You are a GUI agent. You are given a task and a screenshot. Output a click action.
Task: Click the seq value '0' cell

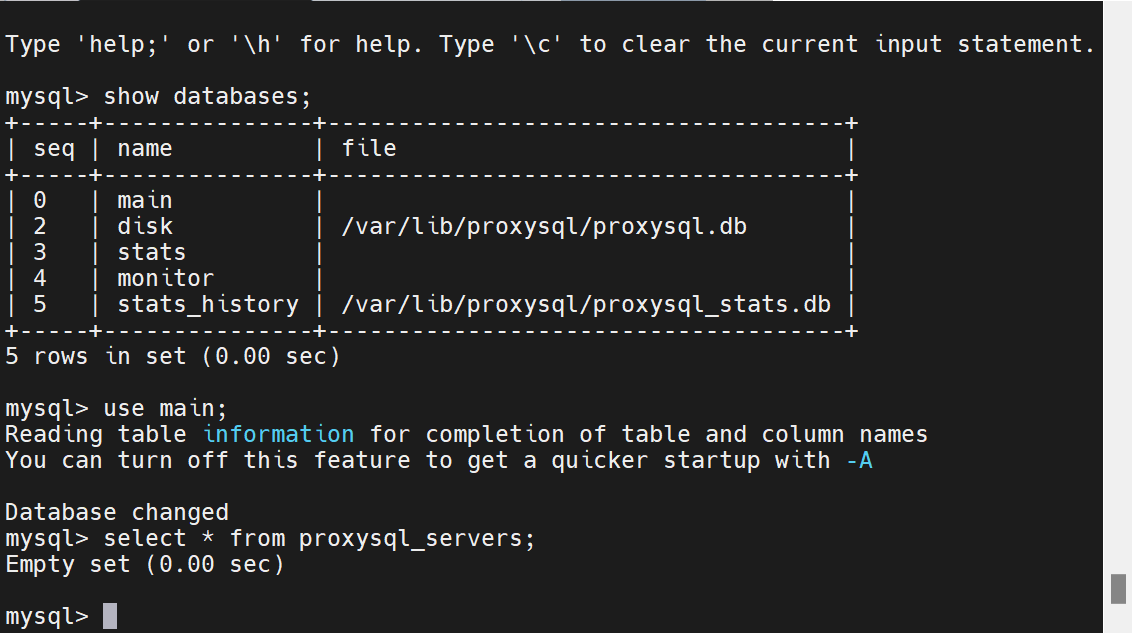point(40,201)
